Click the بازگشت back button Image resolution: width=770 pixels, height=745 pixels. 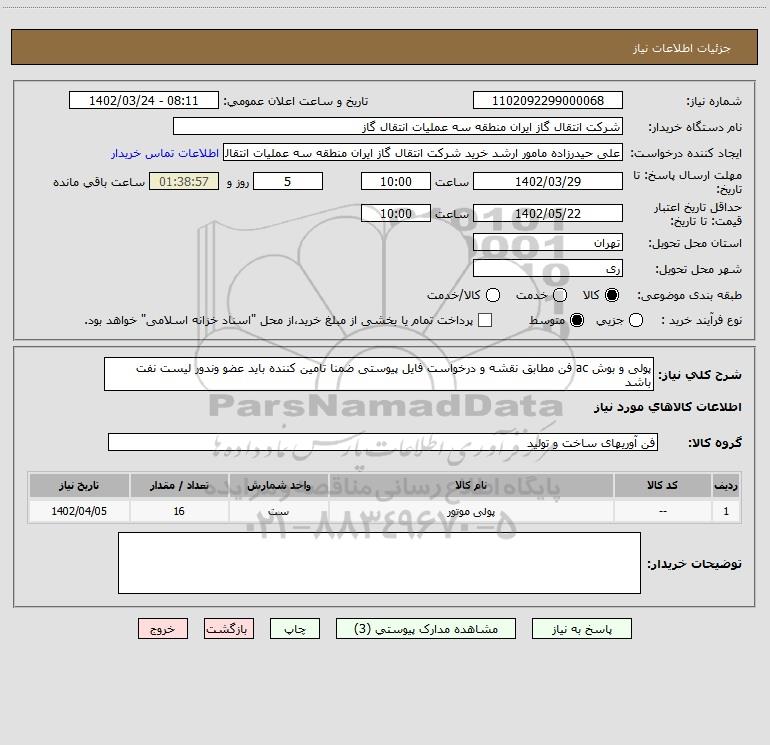(x=229, y=629)
